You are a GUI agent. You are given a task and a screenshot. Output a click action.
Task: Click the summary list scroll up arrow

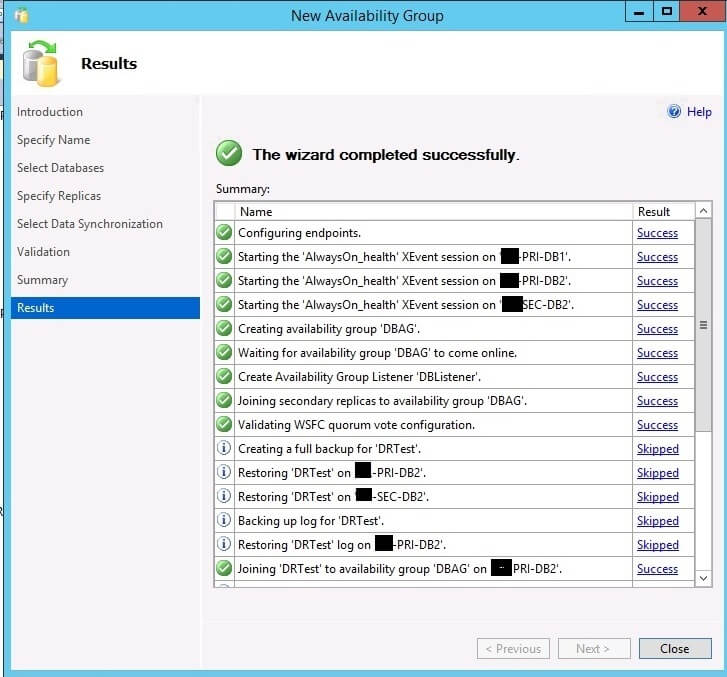pyautogui.click(x=703, y=211)
